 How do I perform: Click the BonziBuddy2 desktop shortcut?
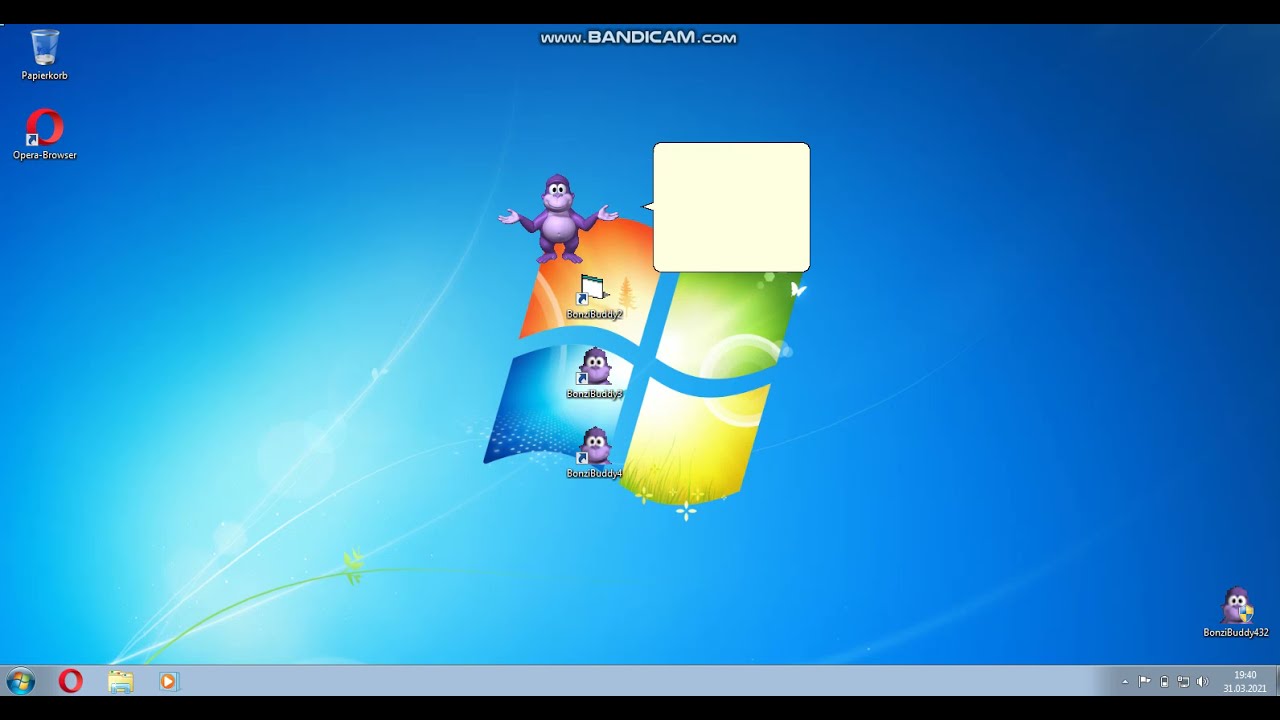(x=594, y=297)
